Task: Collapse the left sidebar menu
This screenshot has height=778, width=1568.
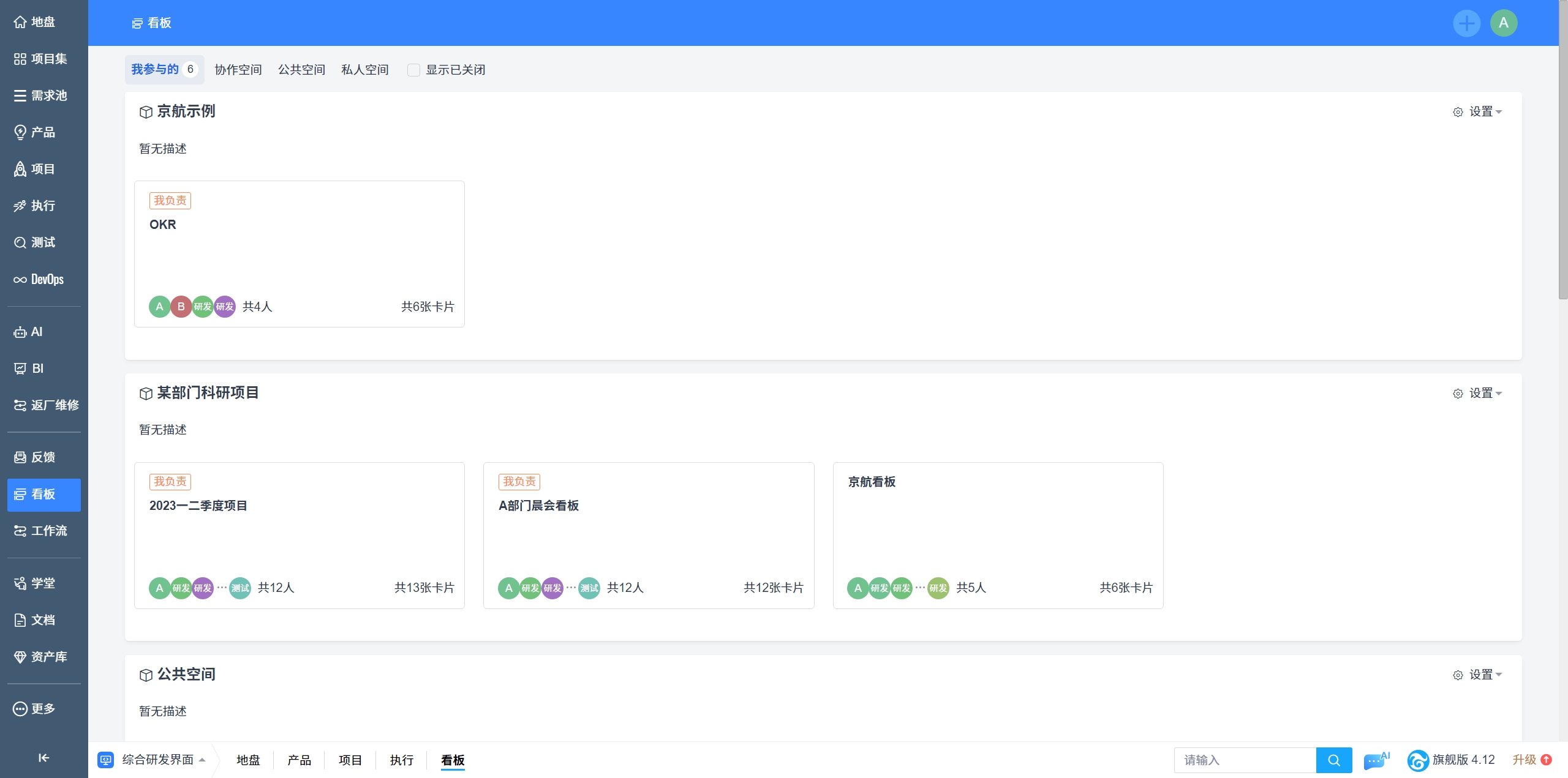Action: (43, 758)
